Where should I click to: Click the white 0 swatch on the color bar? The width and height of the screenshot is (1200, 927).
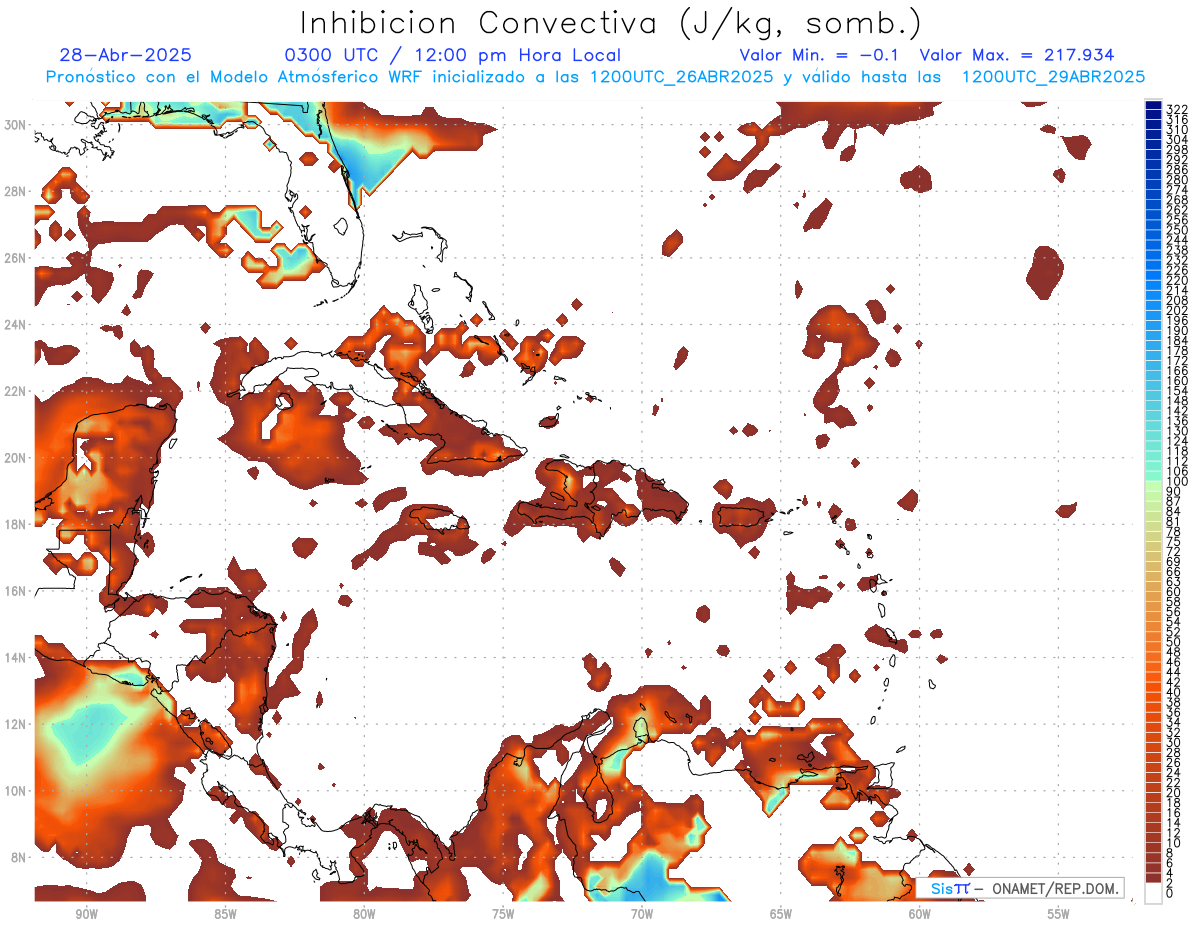click(1154, 893)
